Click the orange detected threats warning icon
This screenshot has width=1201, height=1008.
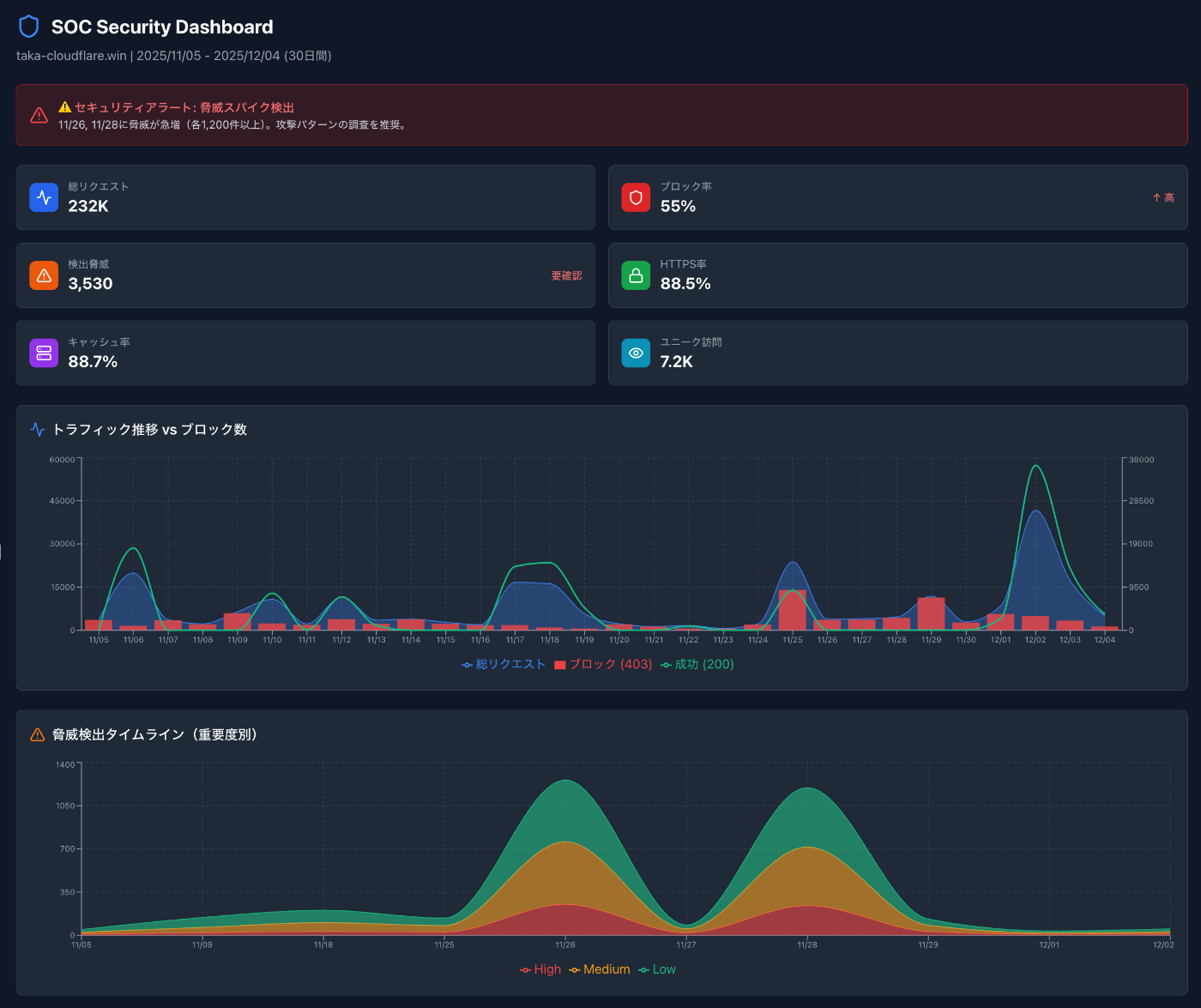pyautogui.click(x=44, y=275)
